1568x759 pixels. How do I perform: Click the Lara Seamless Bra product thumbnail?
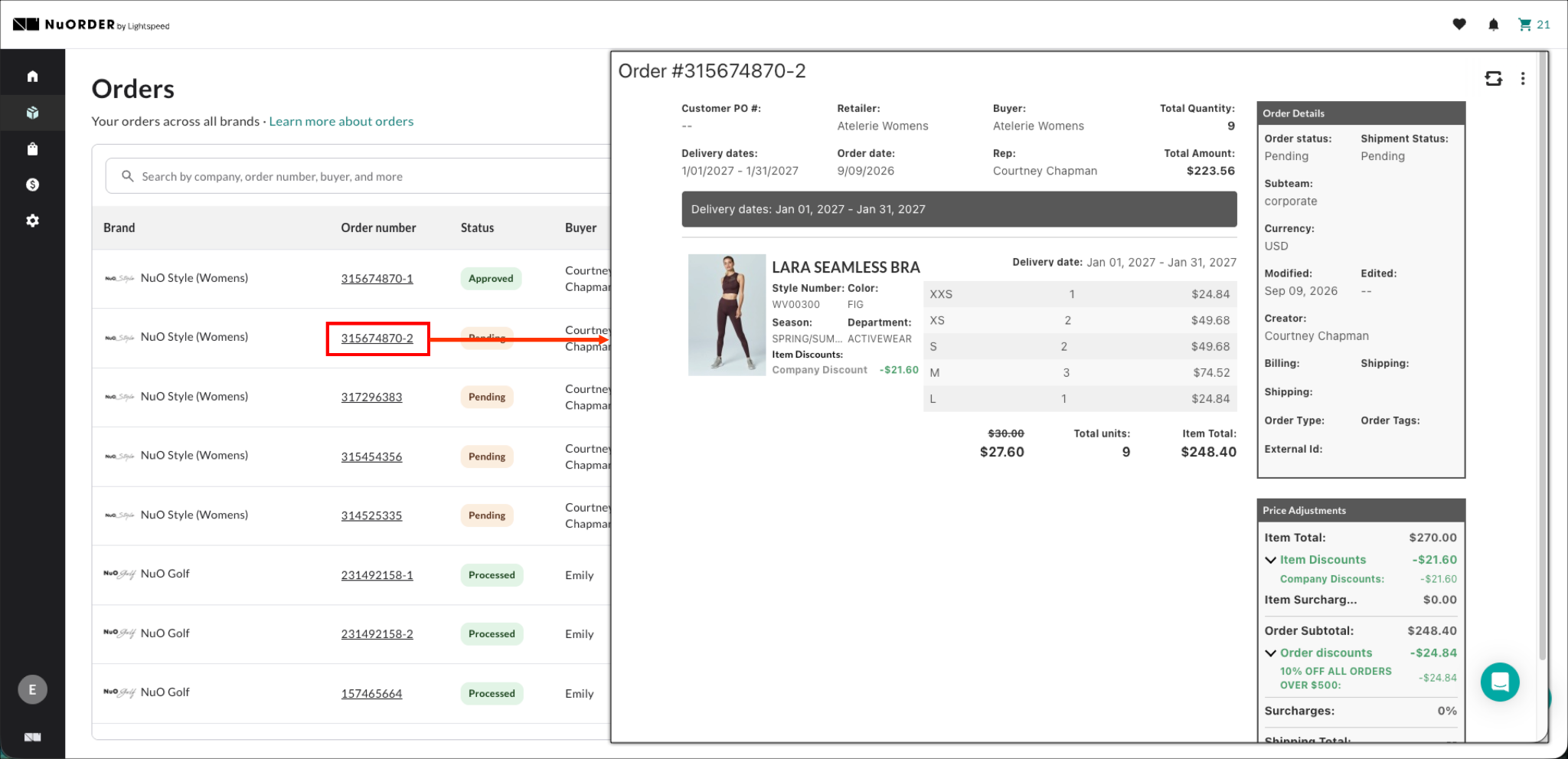pos(727,315)
